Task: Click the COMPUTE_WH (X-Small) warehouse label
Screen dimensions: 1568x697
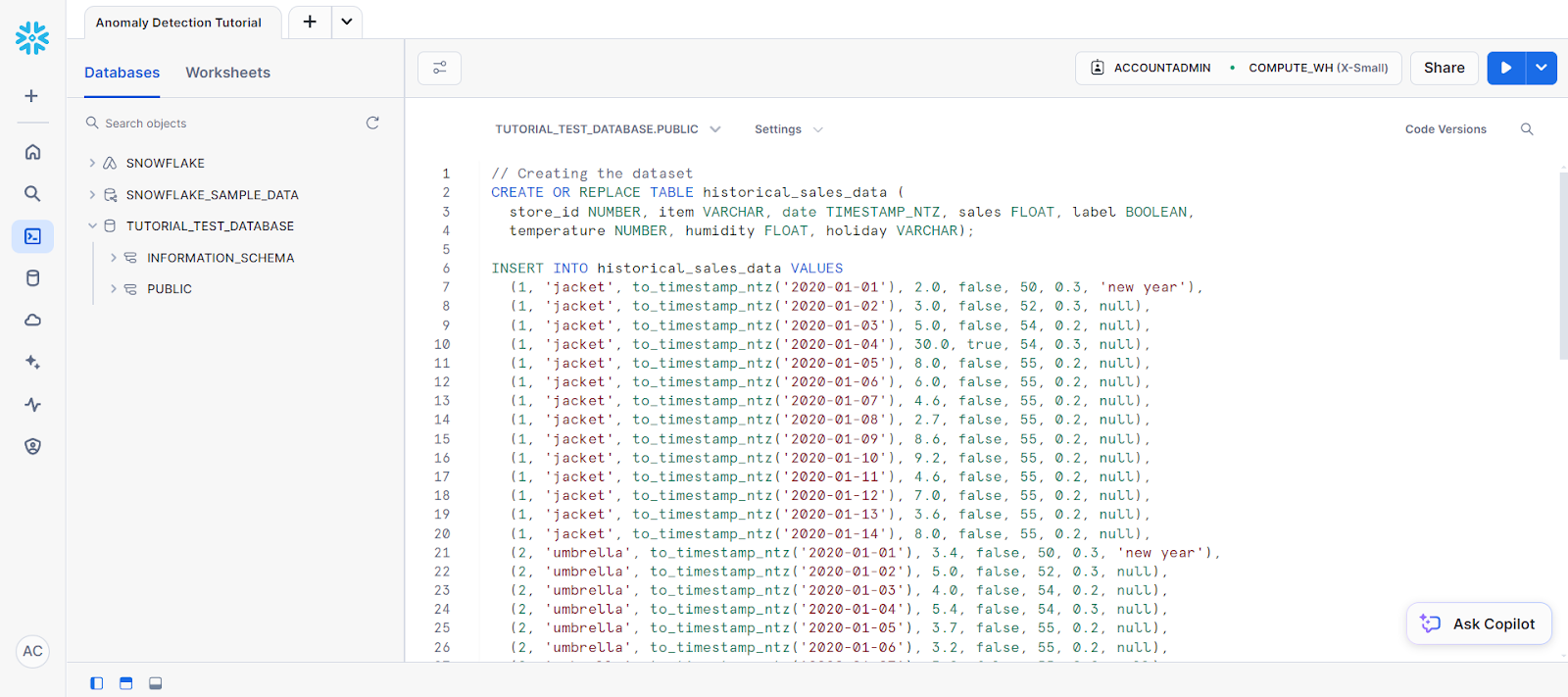Action: pyautogui.click(x=1318, y=68)
